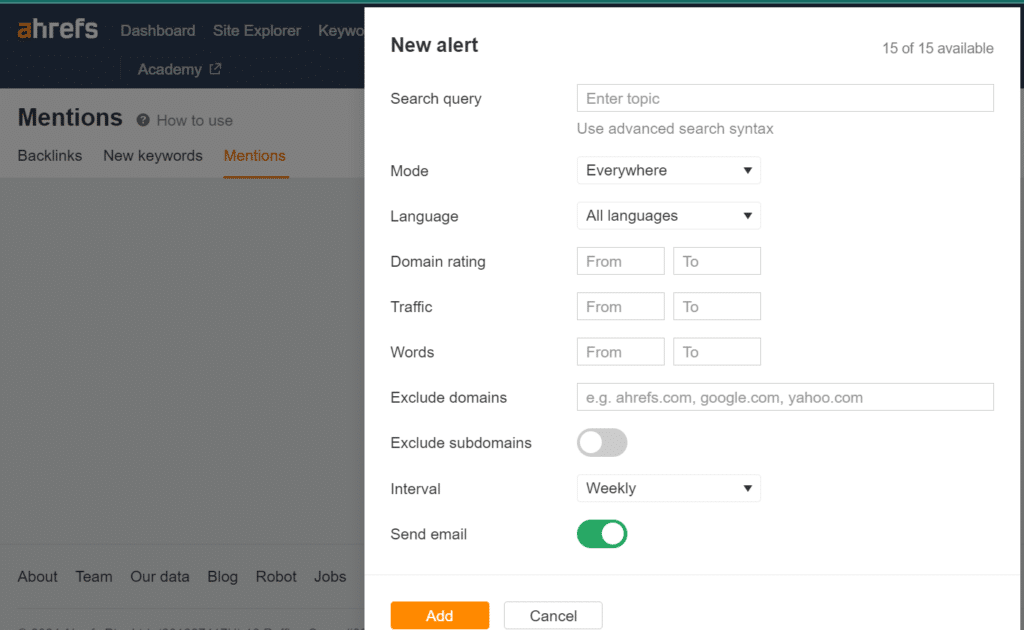Open the How to use link
Image resolution: width=1024 pixels, height=630 pixels.
pyautogui.click(x=195, y=120)
